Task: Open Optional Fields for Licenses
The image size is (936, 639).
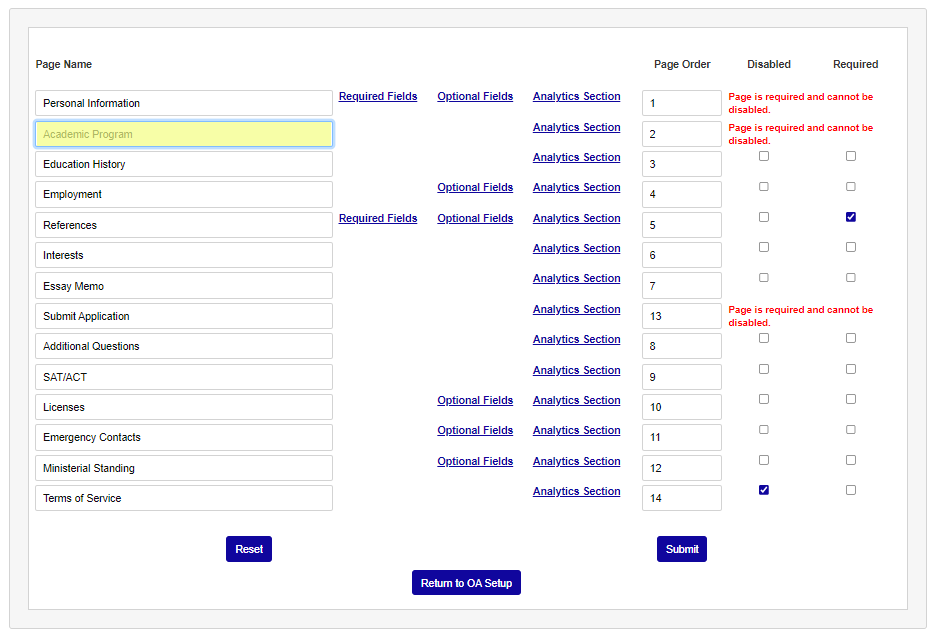Action: [x=475, y=400]
